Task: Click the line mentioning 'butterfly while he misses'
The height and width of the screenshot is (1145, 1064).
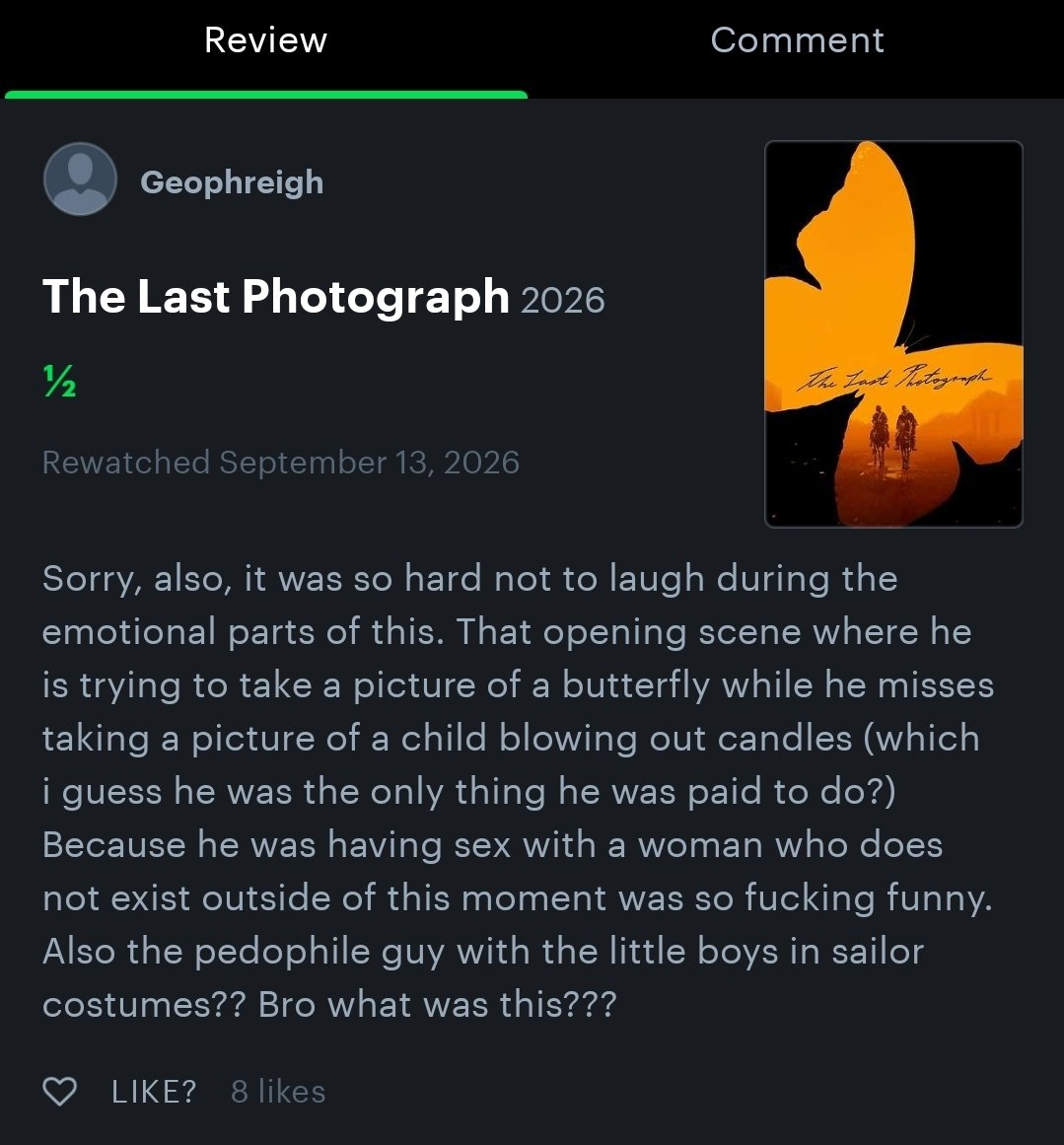Action: 518,685
